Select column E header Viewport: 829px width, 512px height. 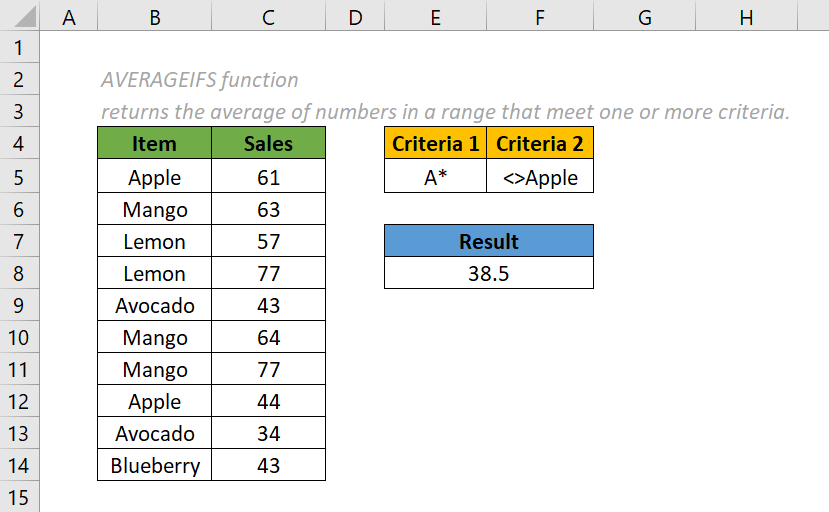pyautogui.click(x=435, y=17)
